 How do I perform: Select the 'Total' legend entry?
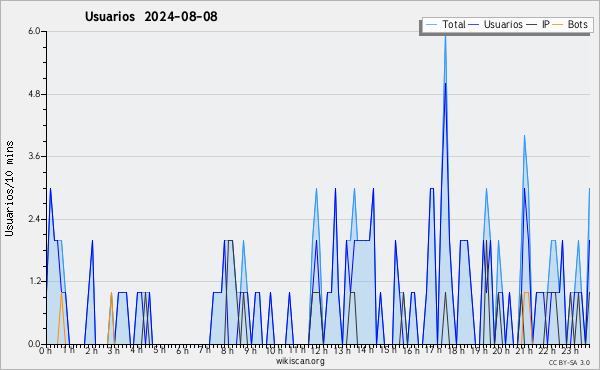point(454,24)
